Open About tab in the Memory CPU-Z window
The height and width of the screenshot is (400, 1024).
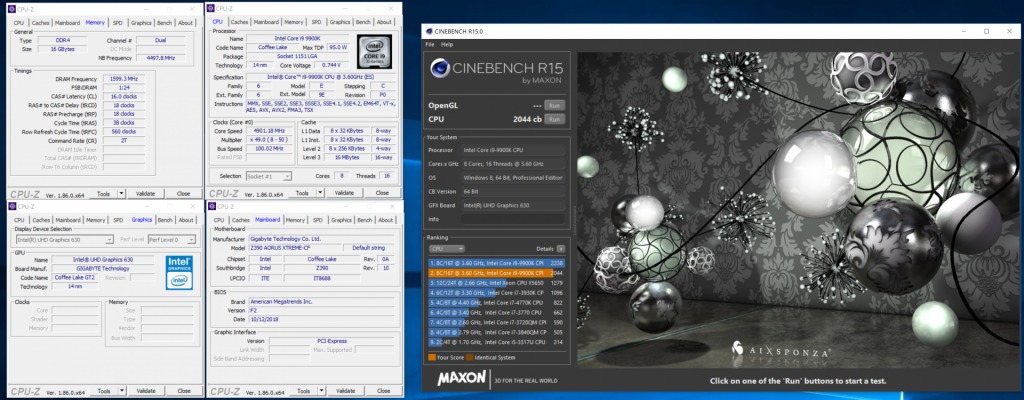(185, 23)
